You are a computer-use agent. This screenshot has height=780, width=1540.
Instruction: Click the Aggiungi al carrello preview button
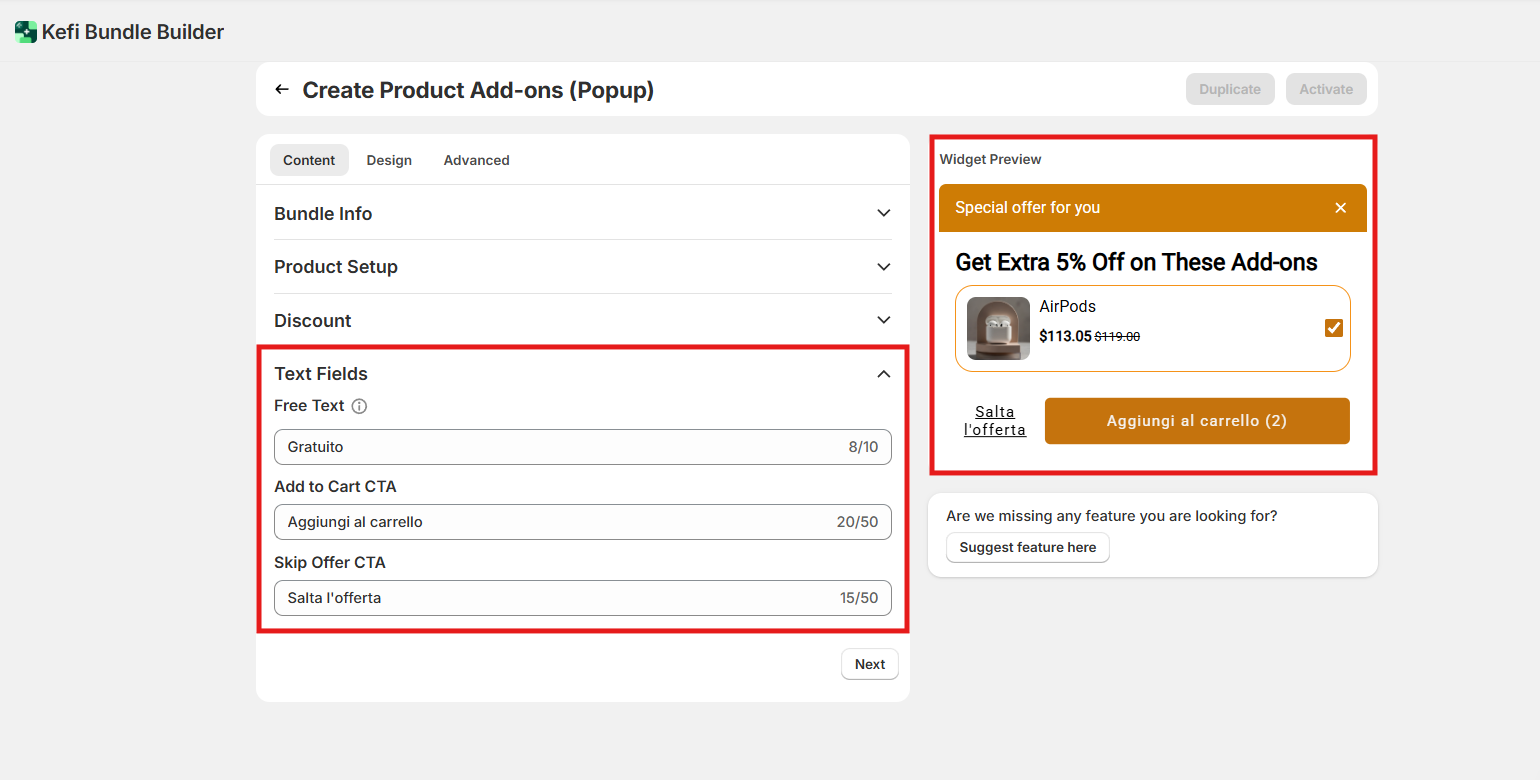(1196, 421)
